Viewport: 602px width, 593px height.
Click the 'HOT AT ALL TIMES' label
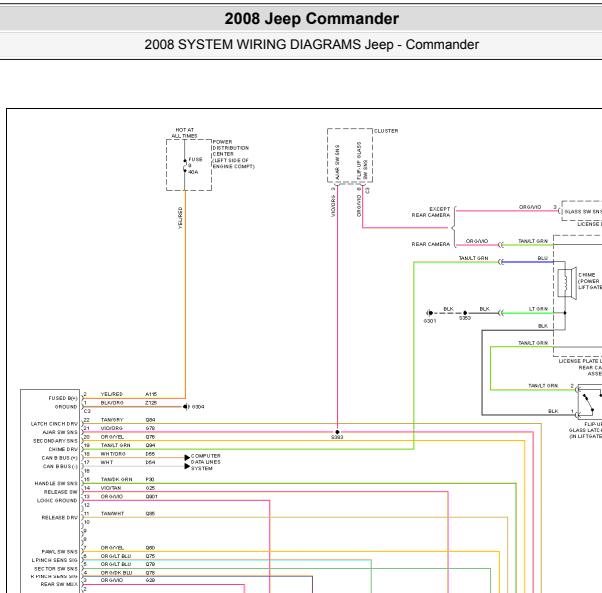[184, 133]
